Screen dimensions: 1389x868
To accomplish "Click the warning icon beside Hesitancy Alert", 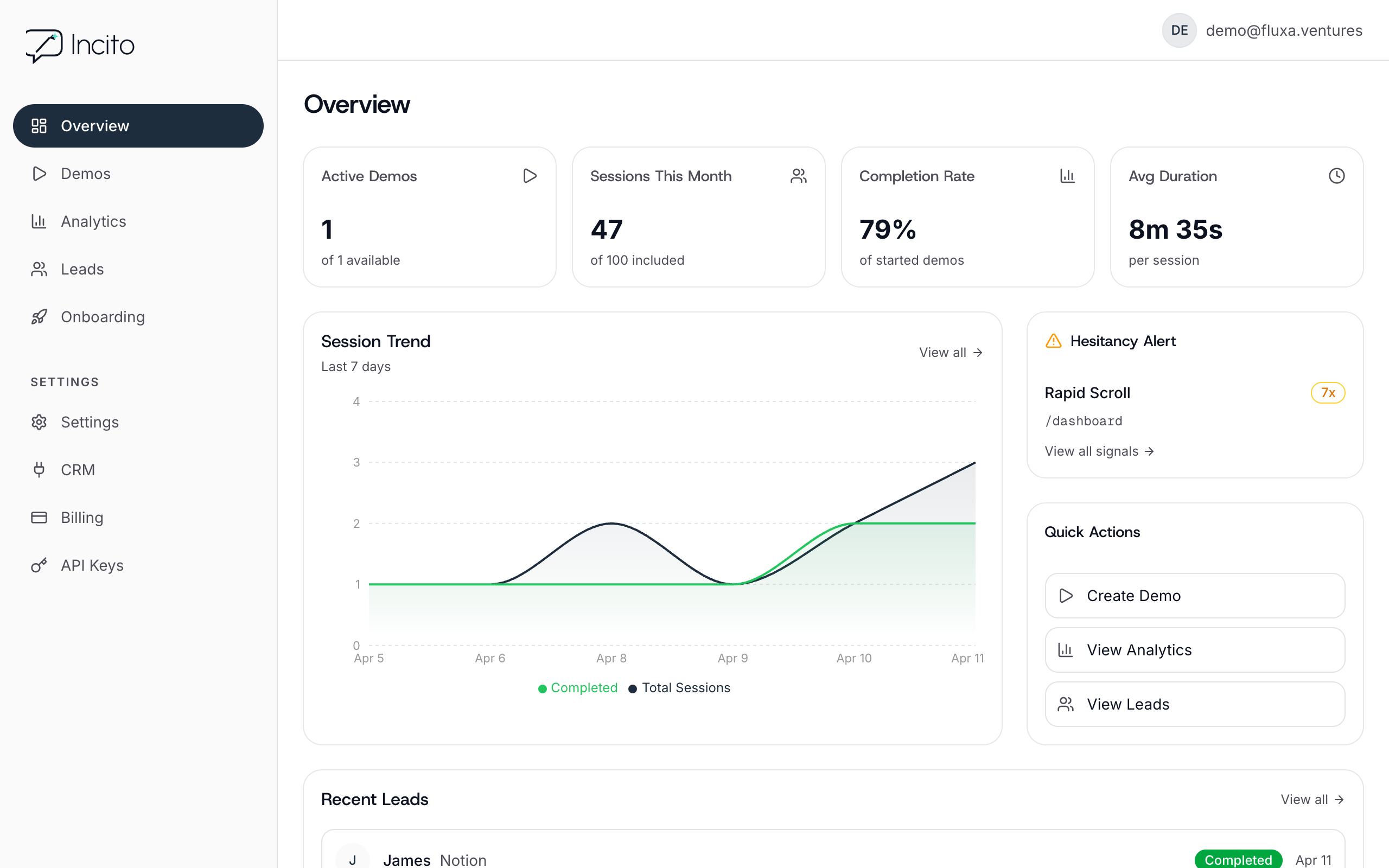I will click(x=1053, y=341).
